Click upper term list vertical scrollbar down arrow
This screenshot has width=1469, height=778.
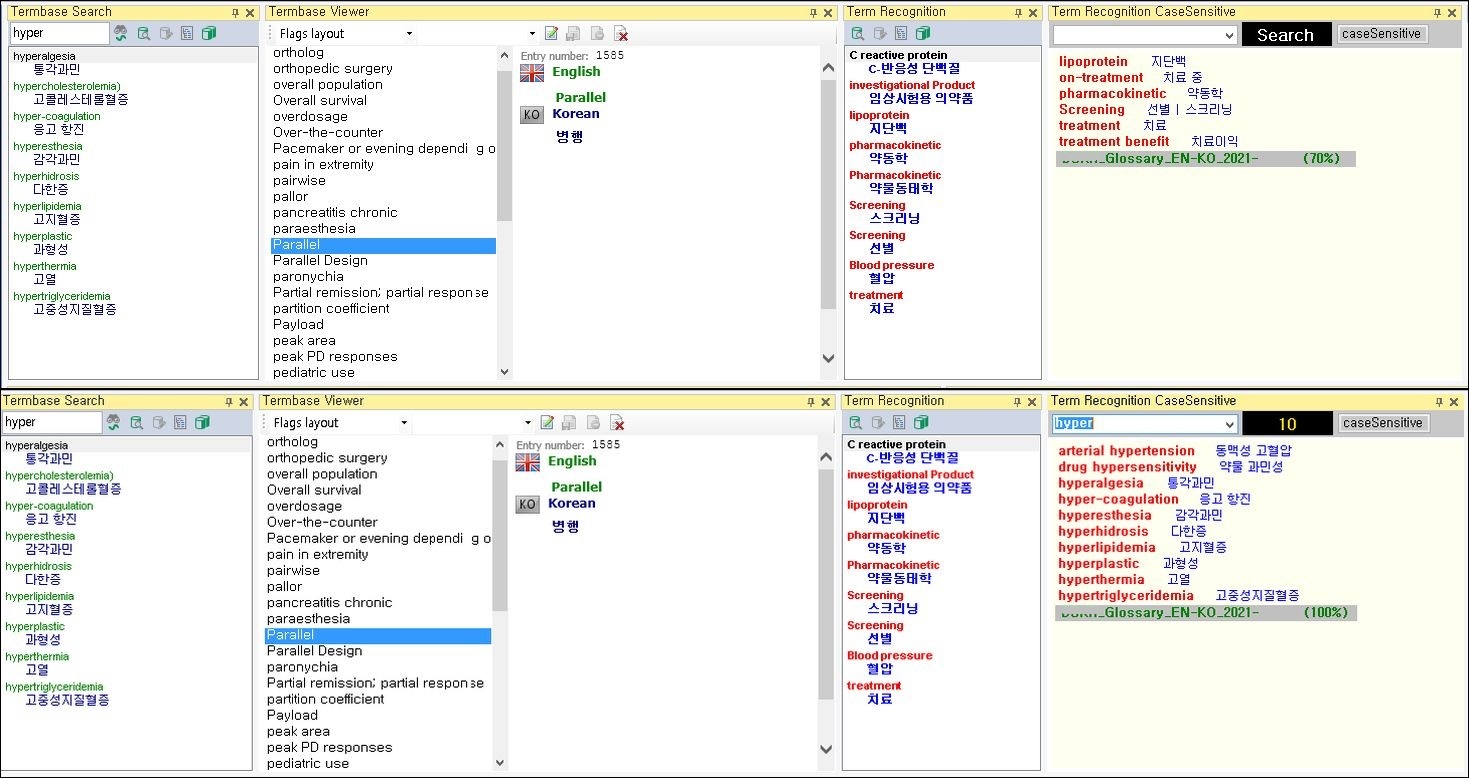[x=504, y=371]
